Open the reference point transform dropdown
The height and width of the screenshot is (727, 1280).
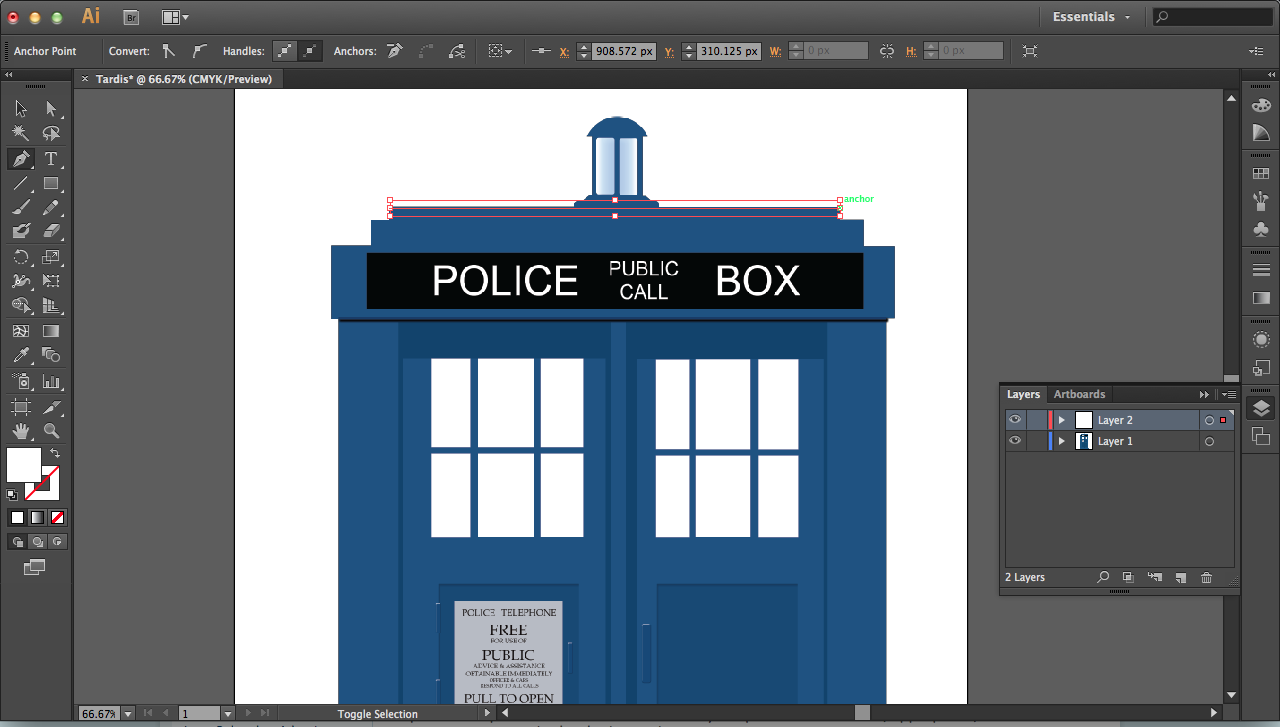(500, 51)
